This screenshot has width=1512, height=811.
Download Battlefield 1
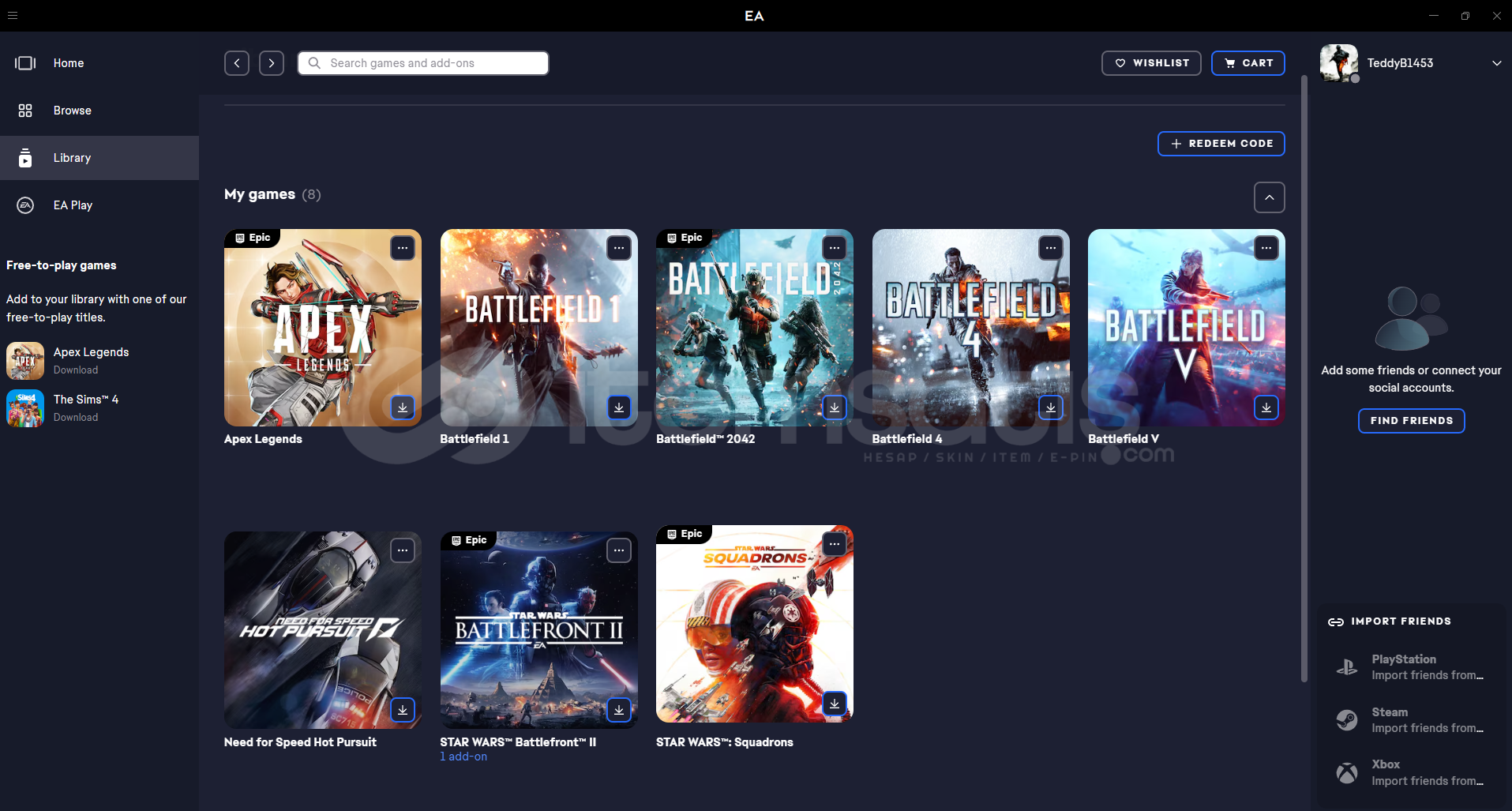pyautogui.click(x=619, y=407)
